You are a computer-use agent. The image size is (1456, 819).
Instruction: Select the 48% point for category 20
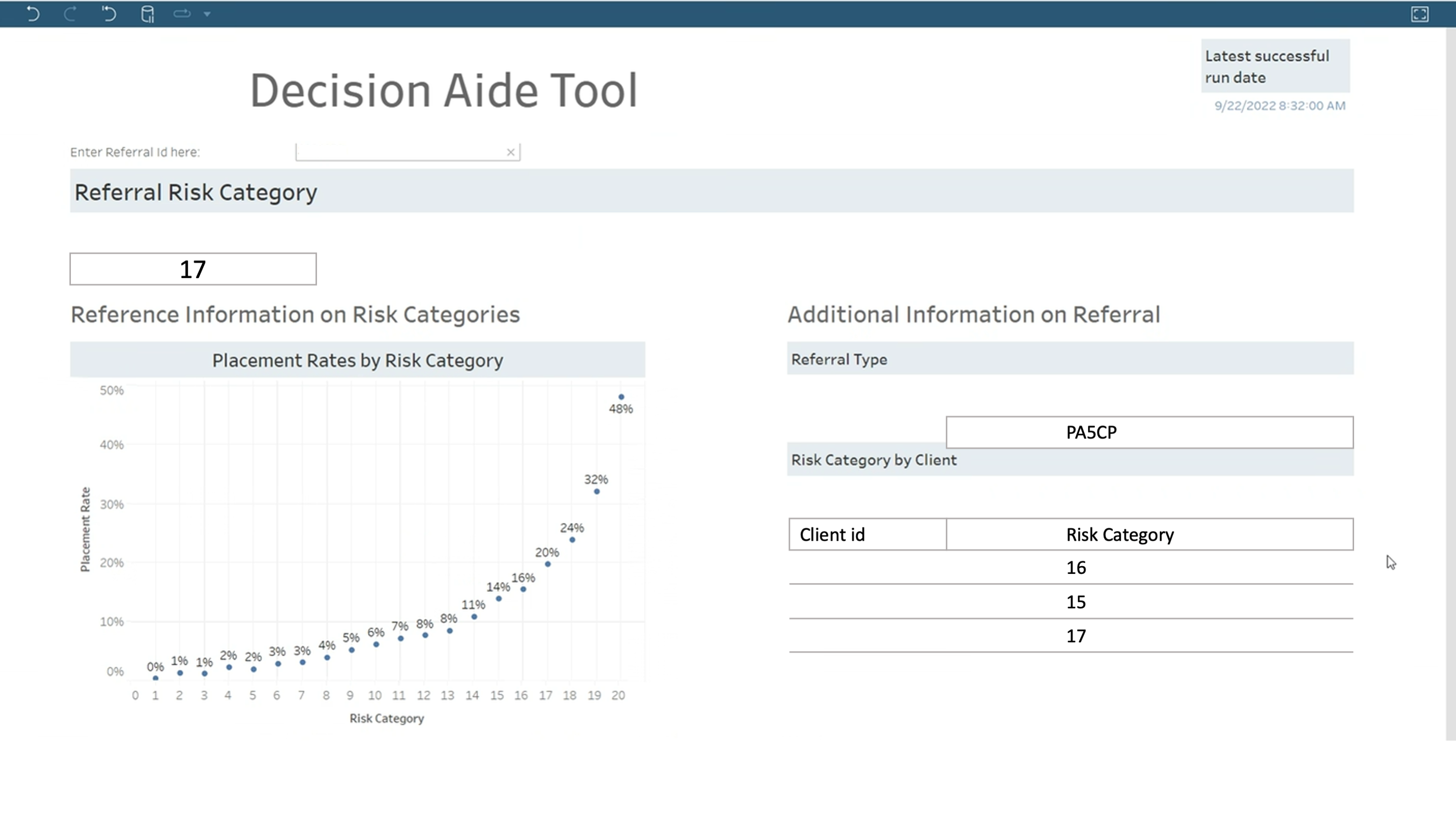pos(620,397)
